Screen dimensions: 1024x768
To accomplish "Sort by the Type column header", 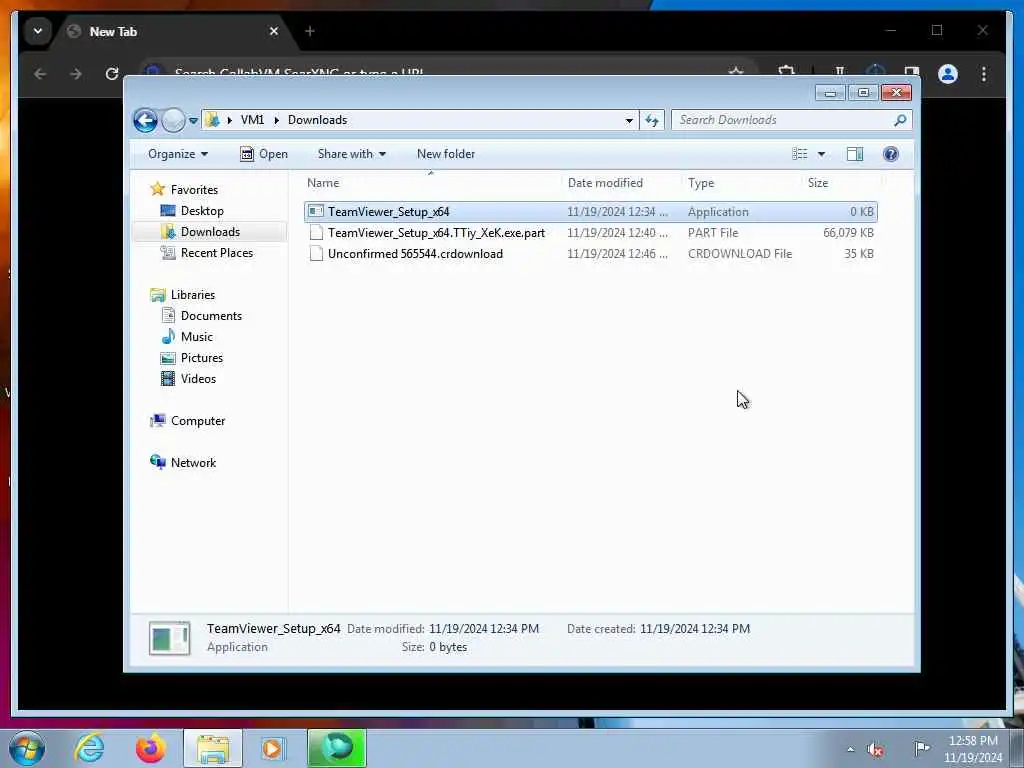I will [741, 184].
